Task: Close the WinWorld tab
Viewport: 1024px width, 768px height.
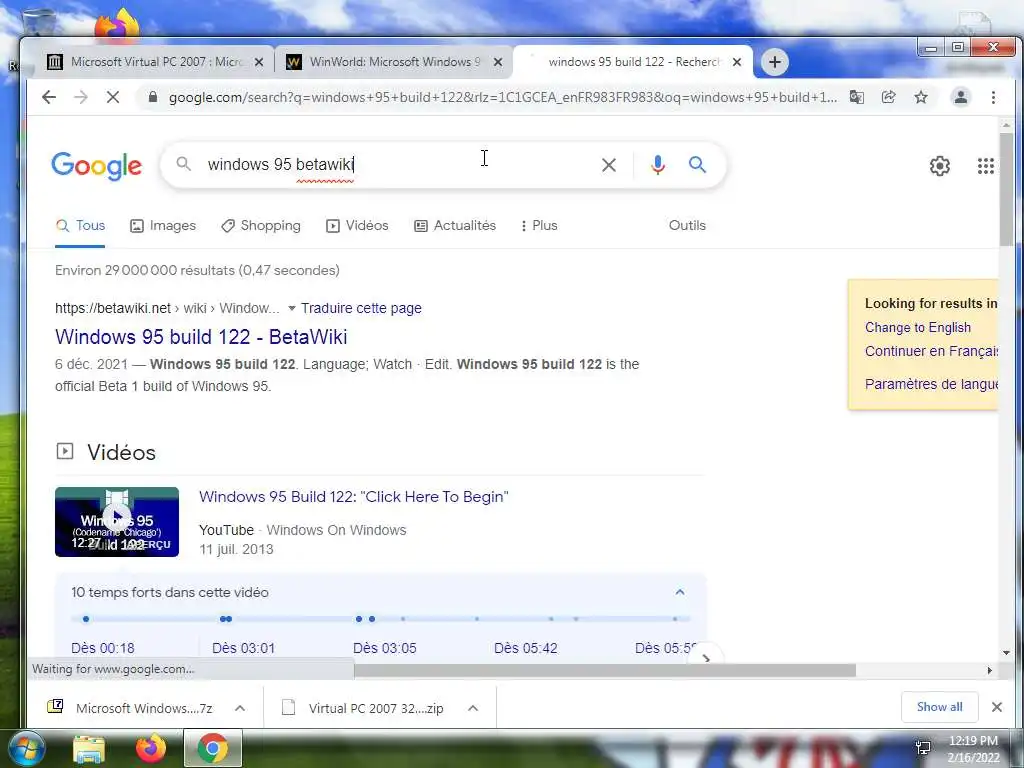Action: 498,62
